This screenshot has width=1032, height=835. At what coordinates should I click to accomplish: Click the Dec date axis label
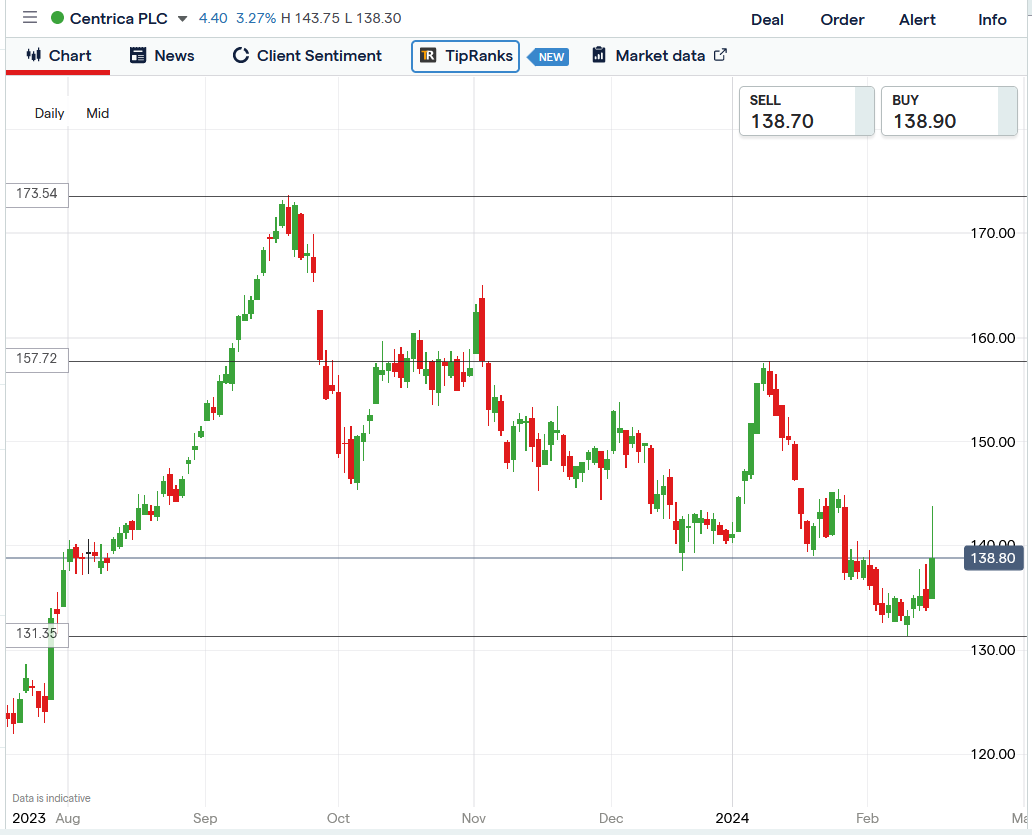611,818
